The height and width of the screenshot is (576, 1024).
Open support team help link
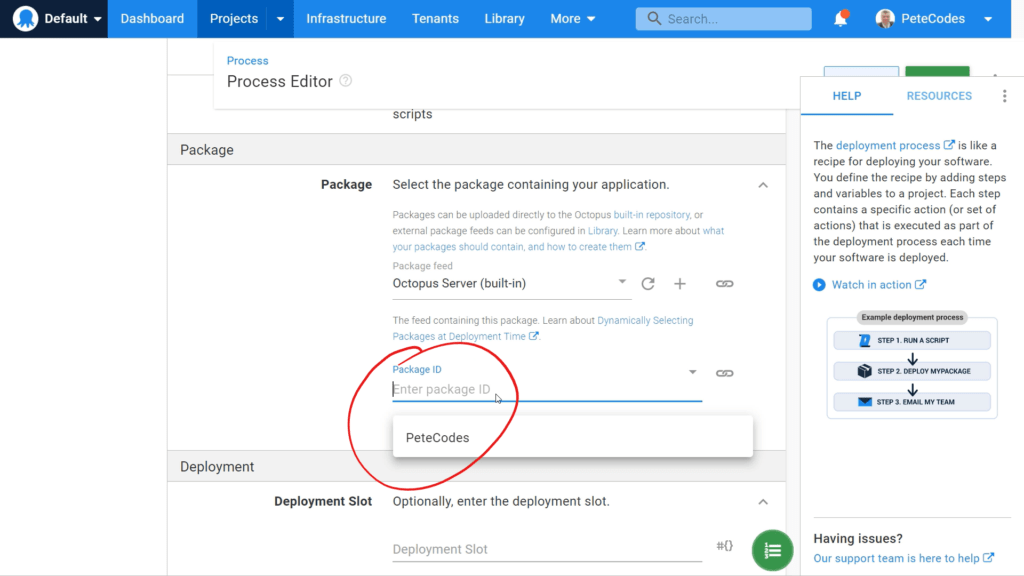tap(903, 558)
